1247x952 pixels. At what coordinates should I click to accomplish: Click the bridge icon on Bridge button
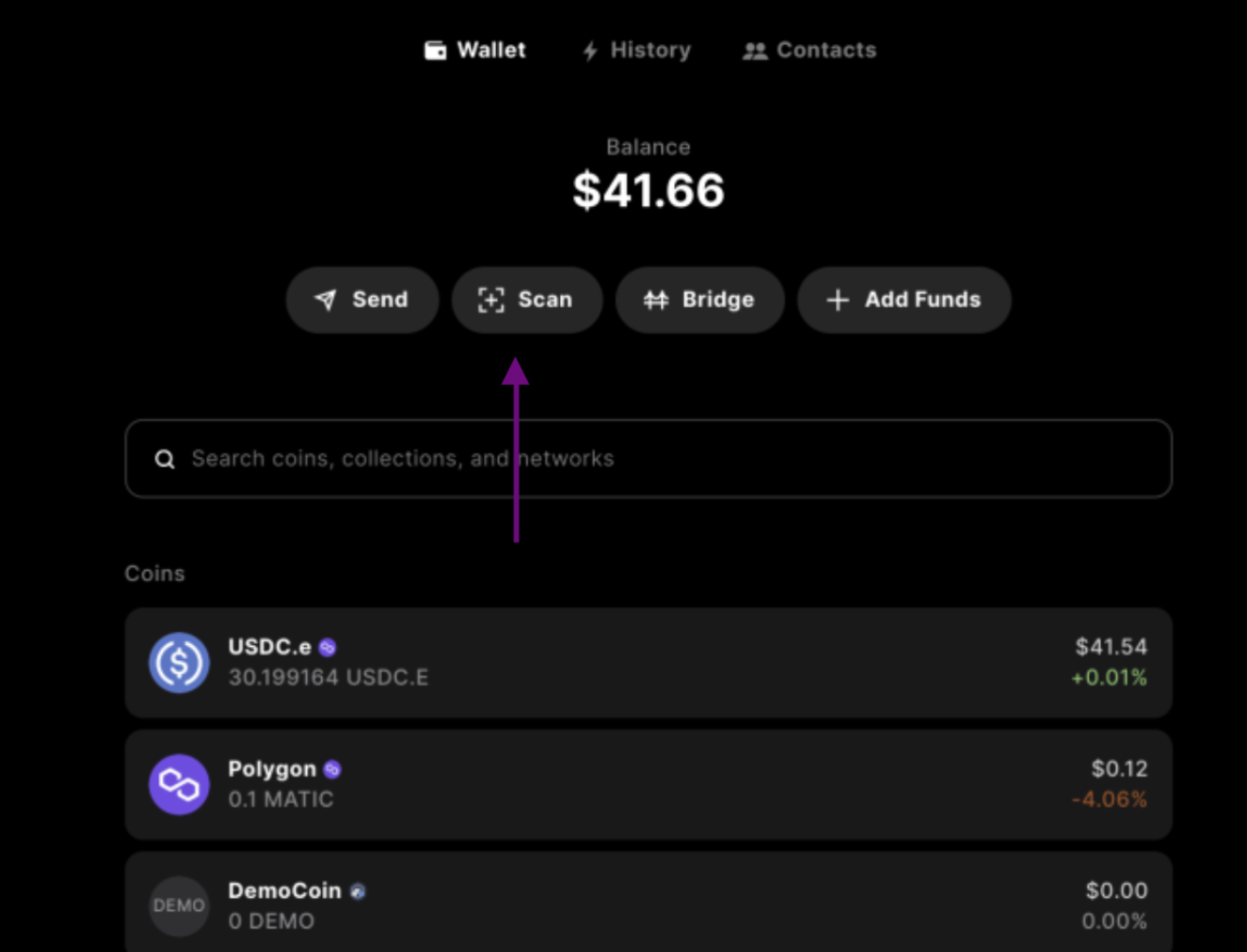point(657,300)
